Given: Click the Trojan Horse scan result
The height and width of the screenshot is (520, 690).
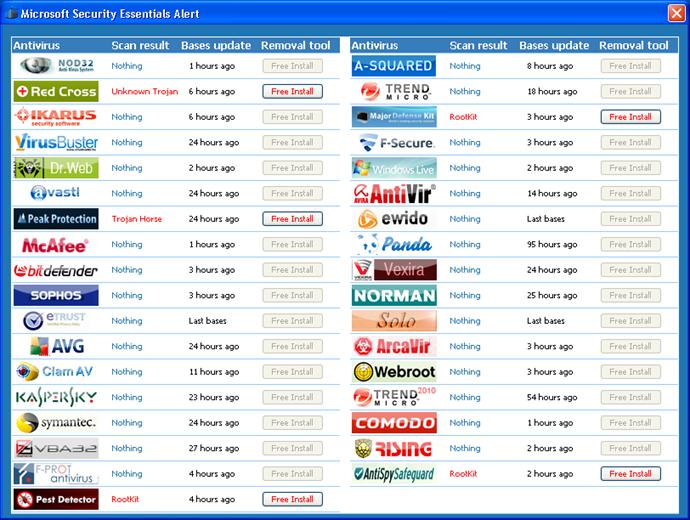Looking at the screenshot, I should click(137, 219).
